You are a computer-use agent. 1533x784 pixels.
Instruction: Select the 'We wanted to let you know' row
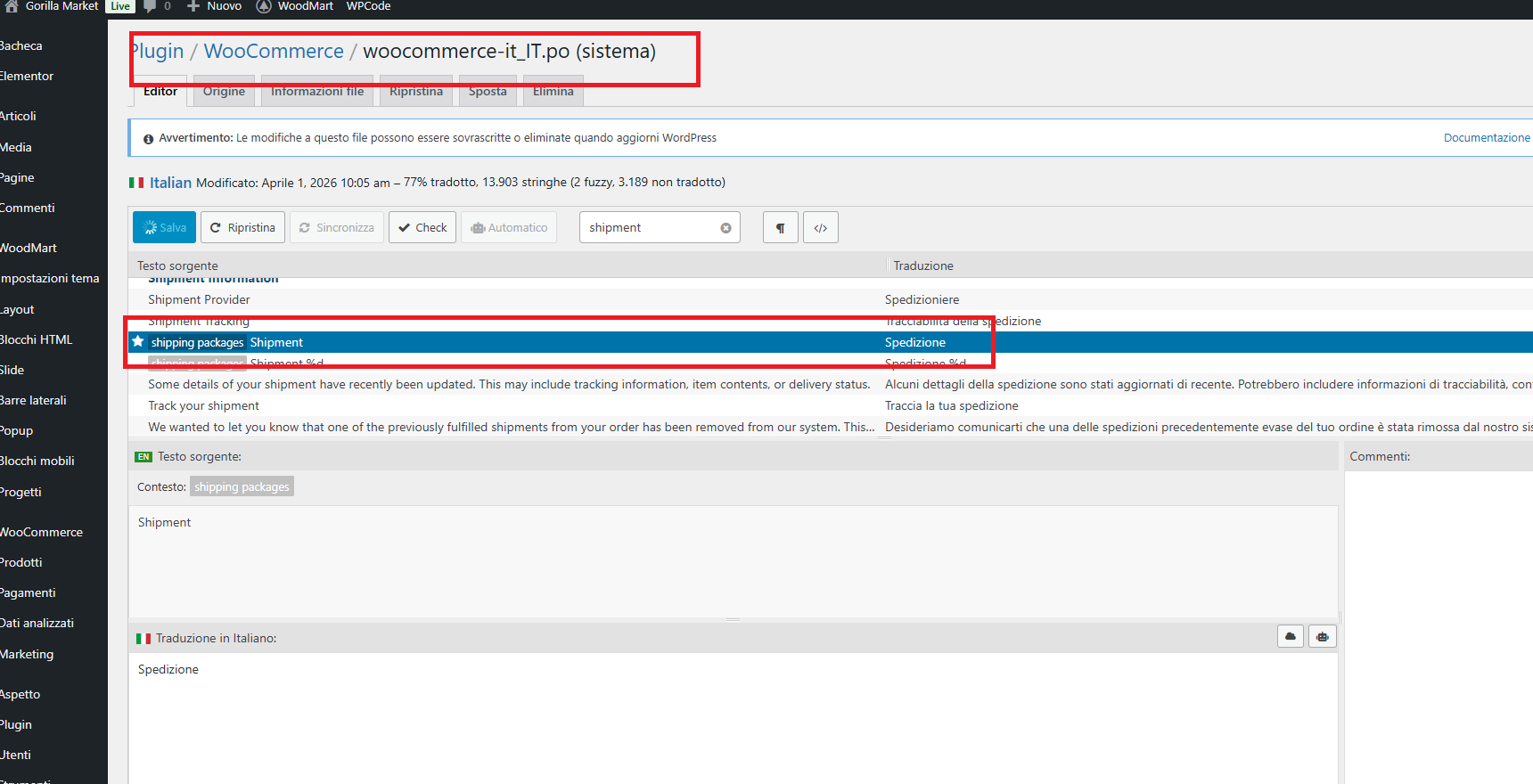[831, 427]
